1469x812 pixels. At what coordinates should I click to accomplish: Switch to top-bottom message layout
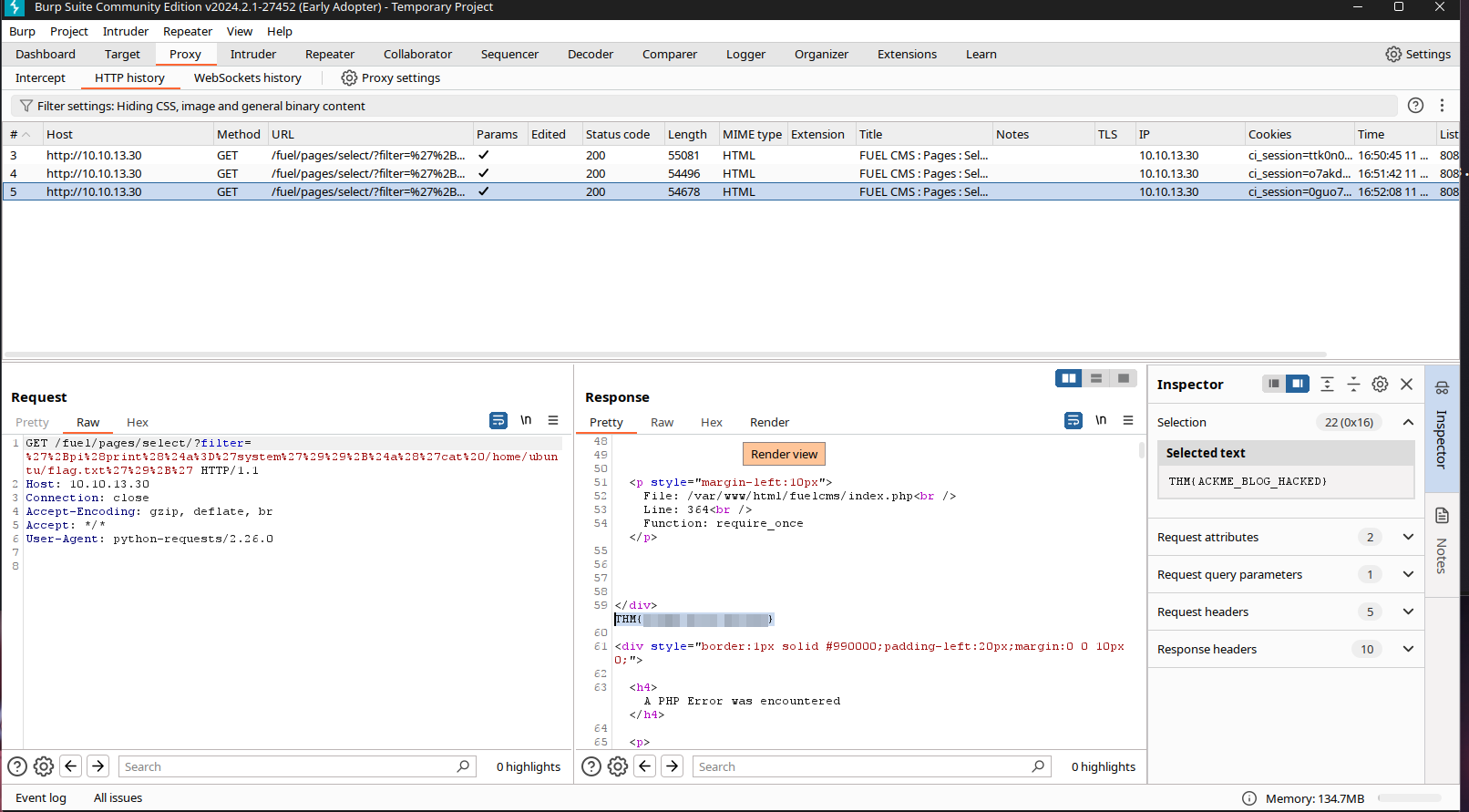(1096, 378)
